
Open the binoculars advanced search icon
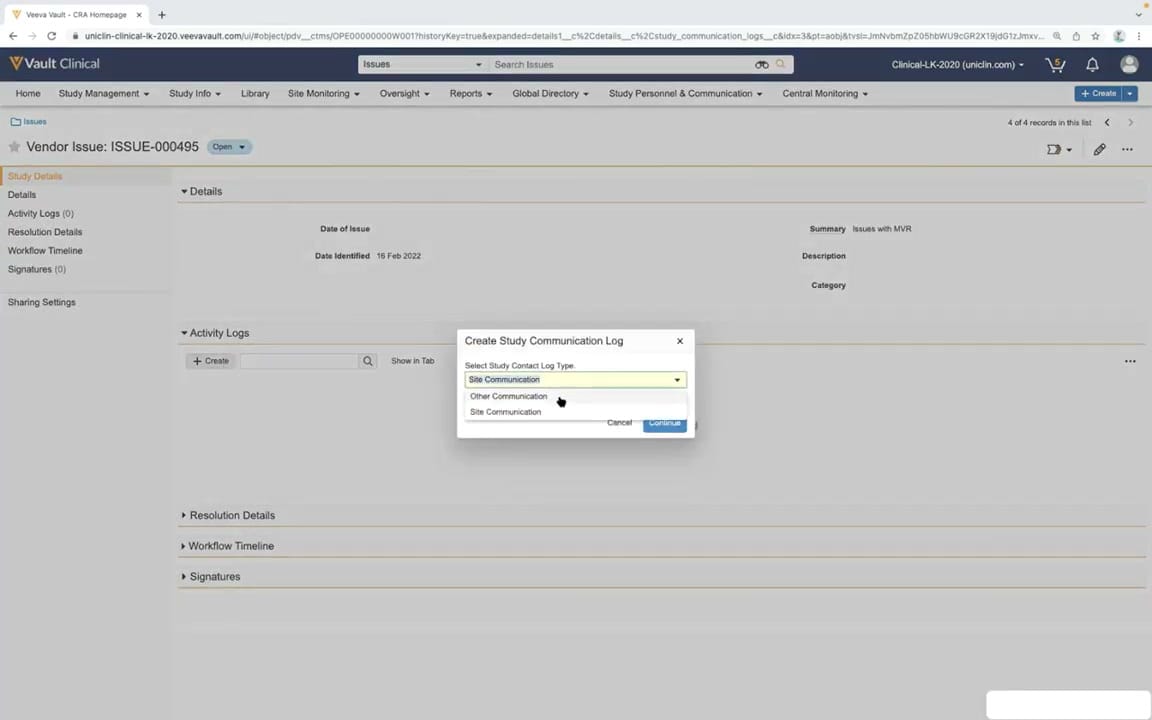coord(762,65)
